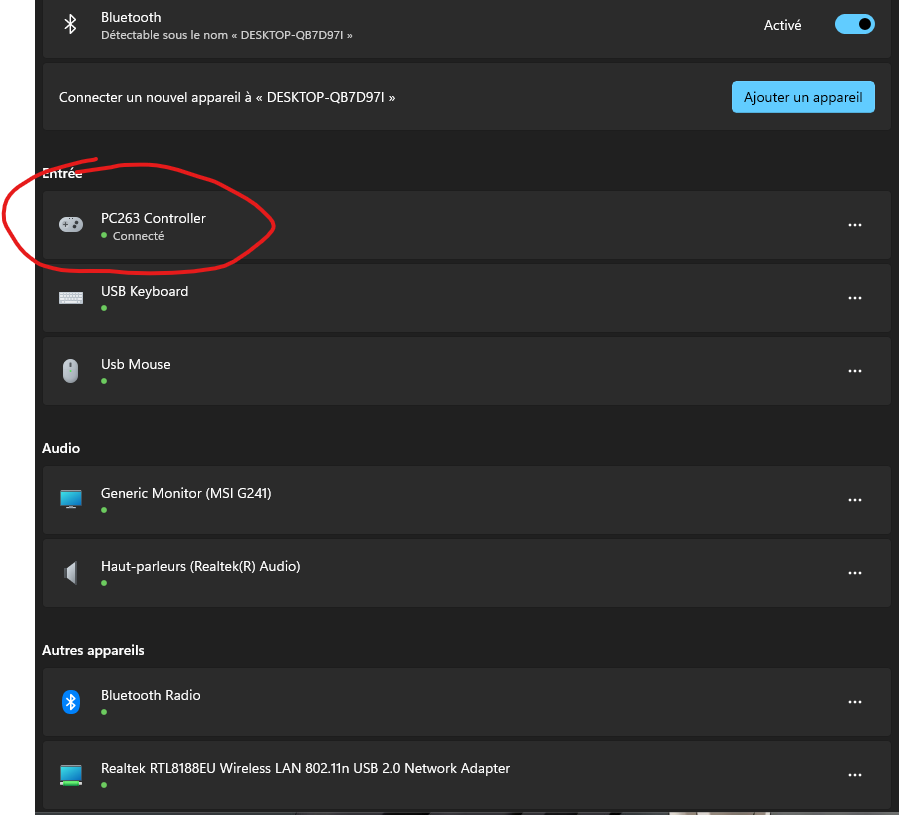899x815 pixels.
Task: Click the Autres appareils section heading
Action: (x=93, y=650)
